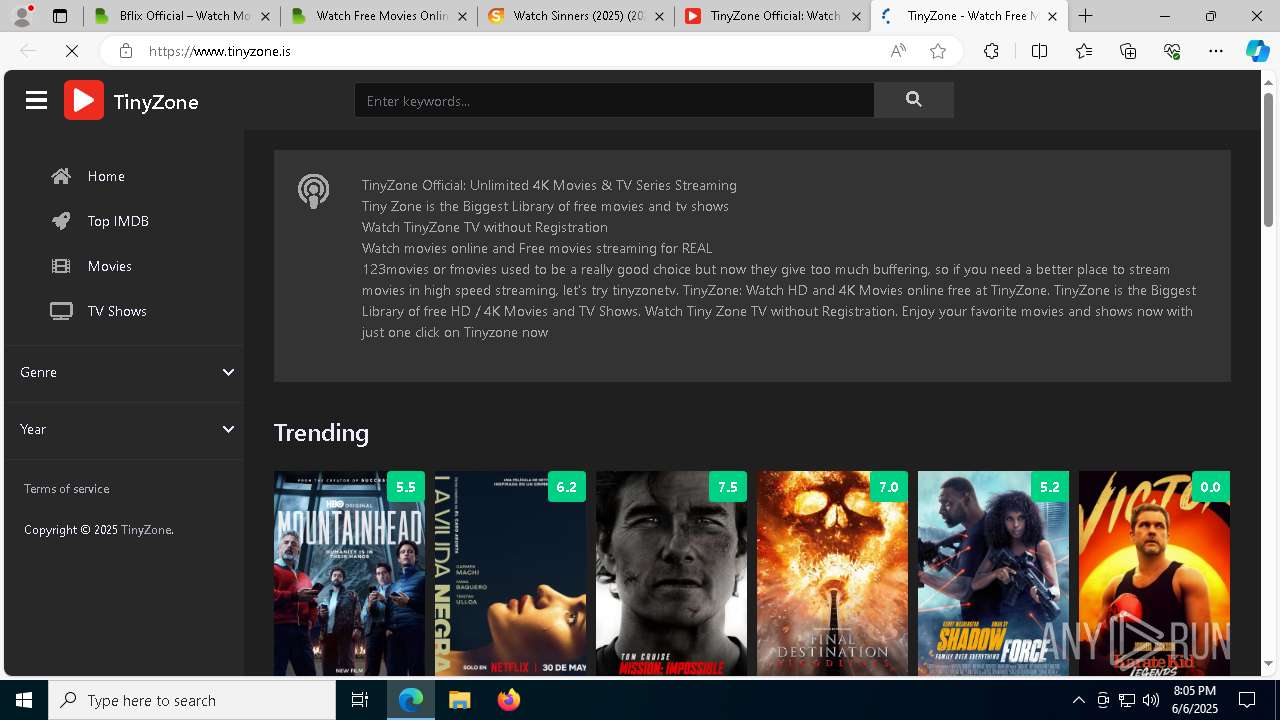1280x720 pixels.
Task: Open the Favorites list icon
Action: point(1084,51)
